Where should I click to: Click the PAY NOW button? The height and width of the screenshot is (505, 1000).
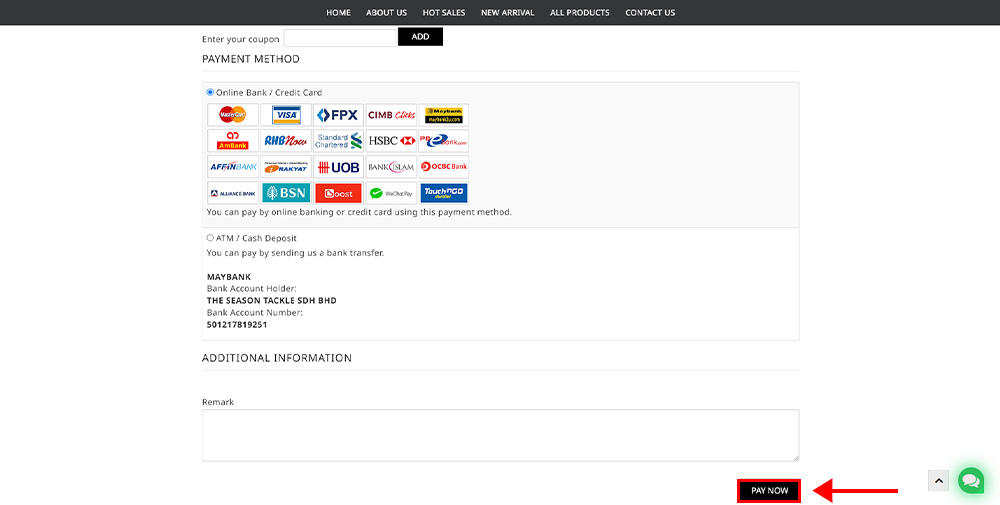[769, 490]
